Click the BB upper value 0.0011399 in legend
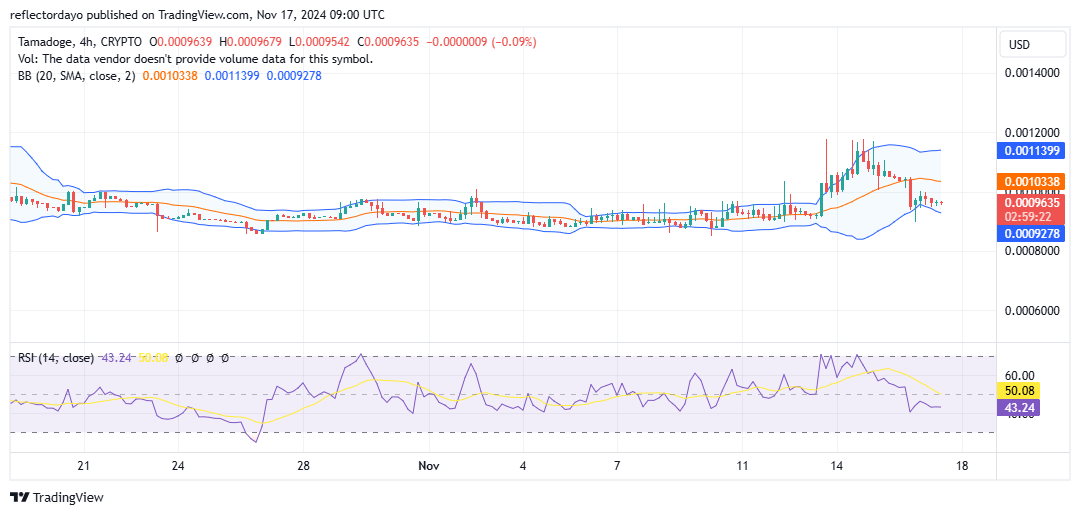Image resolution: width=1080 pixels, height=515 pixels. coord(232,75)
